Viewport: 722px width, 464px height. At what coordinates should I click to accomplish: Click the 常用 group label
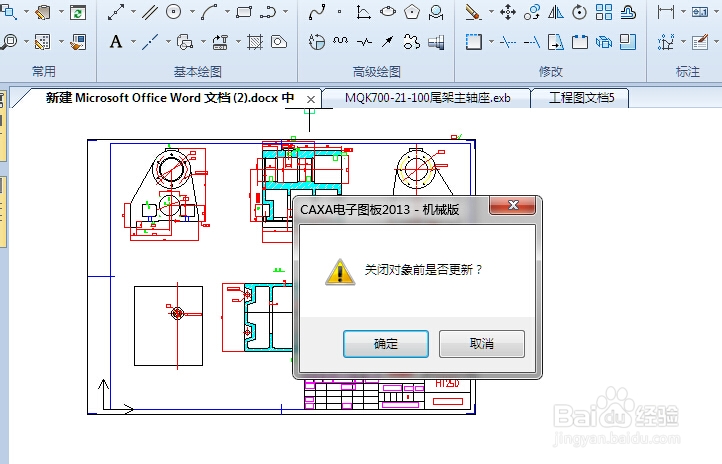coord(44,72)
